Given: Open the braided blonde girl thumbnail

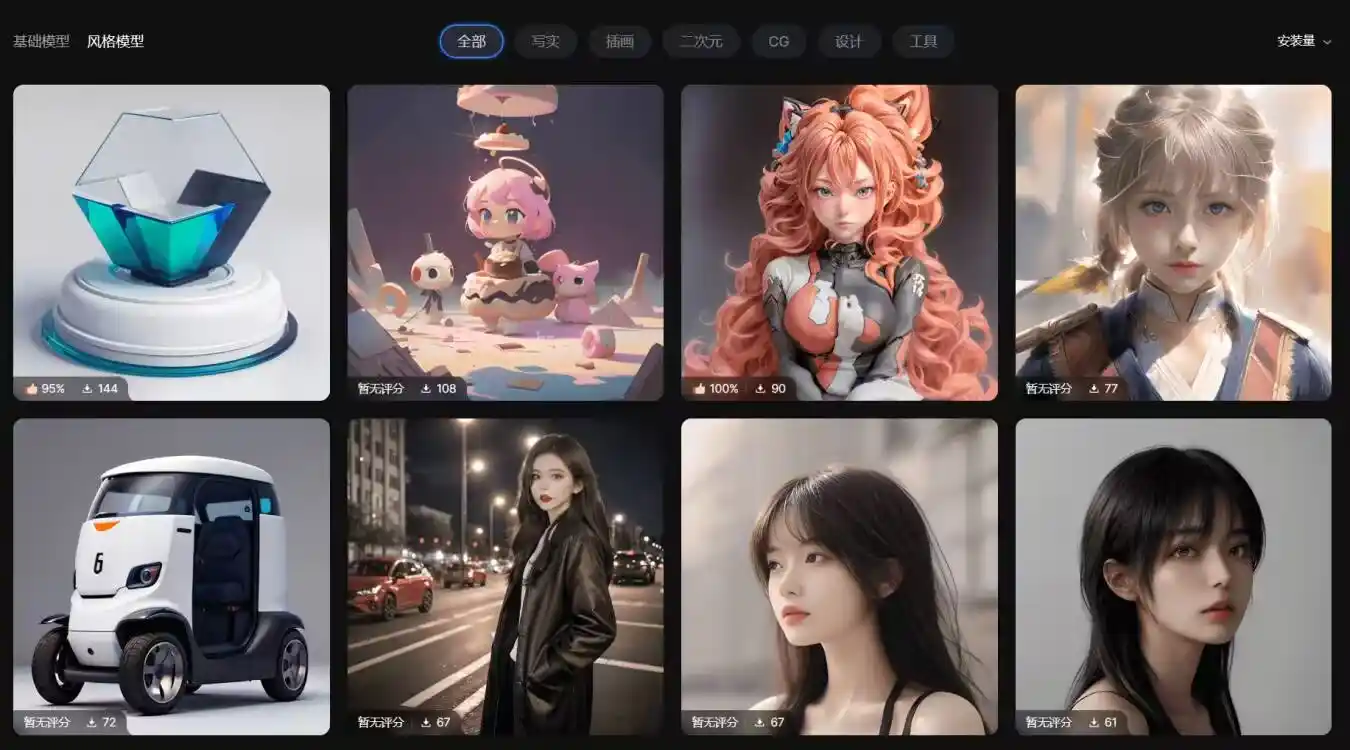Looking at the screenshot, I should point(1173,242).
